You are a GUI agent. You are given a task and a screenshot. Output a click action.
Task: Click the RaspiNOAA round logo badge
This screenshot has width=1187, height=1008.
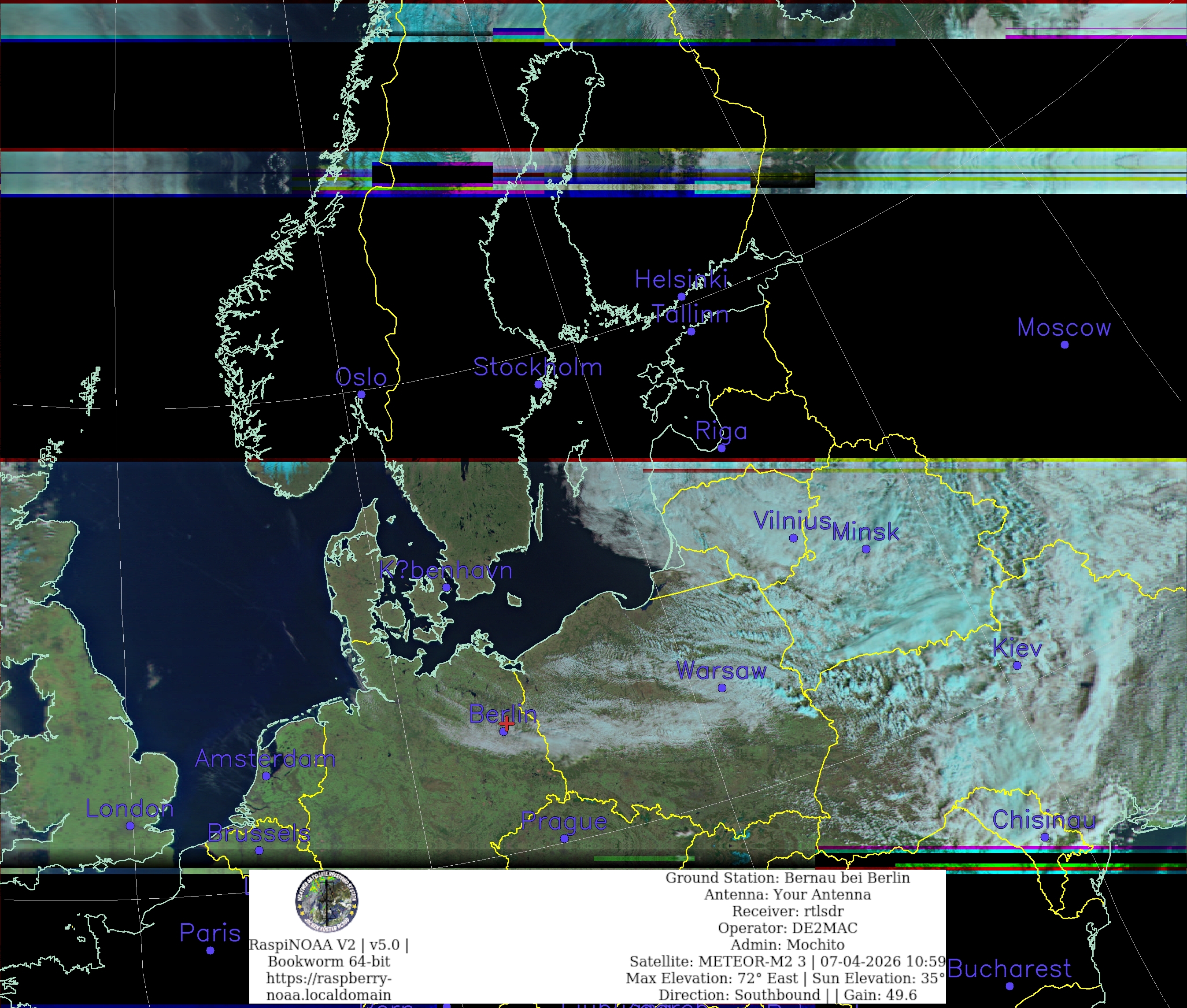326,901
